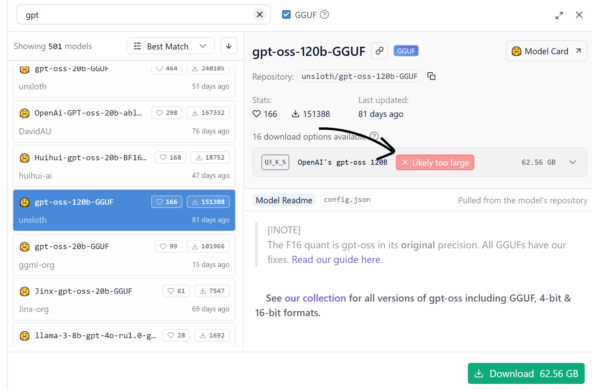Viewport: 592px width, 390px height.
Task: Click the Likely too large warning
Action: (435, 163)
